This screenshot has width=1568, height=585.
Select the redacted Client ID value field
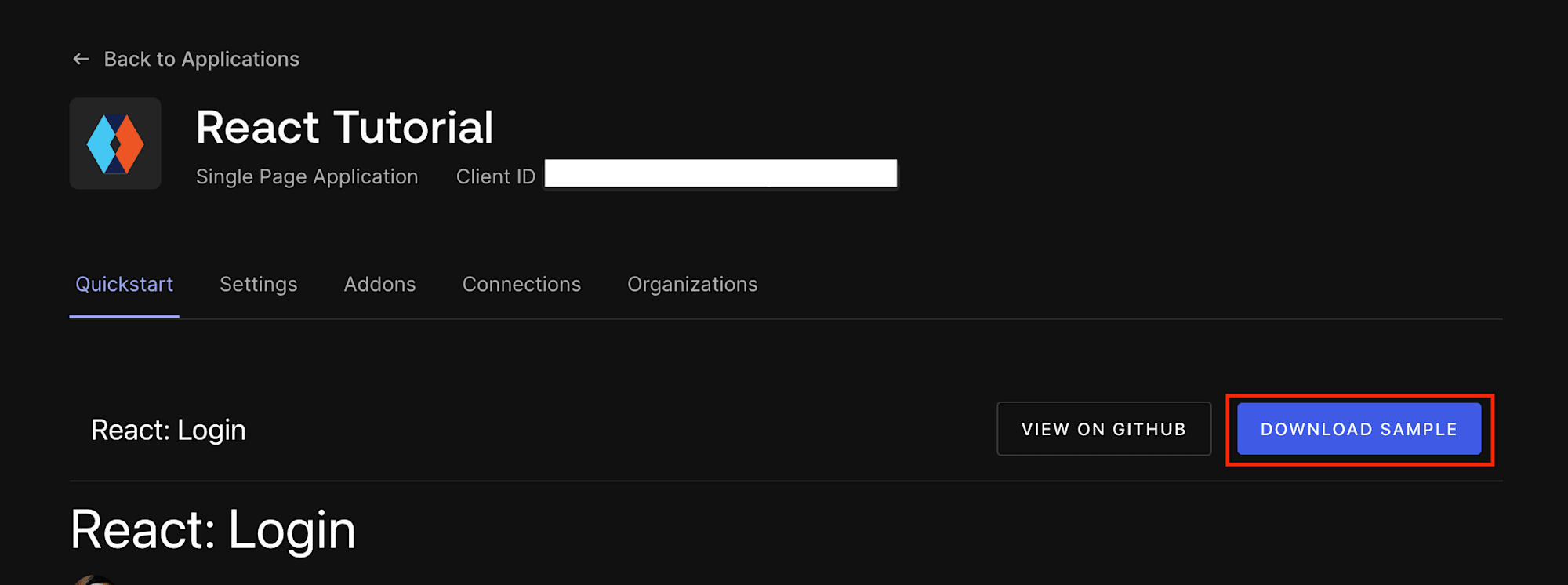pyautogui.click(x=720, y=173)
